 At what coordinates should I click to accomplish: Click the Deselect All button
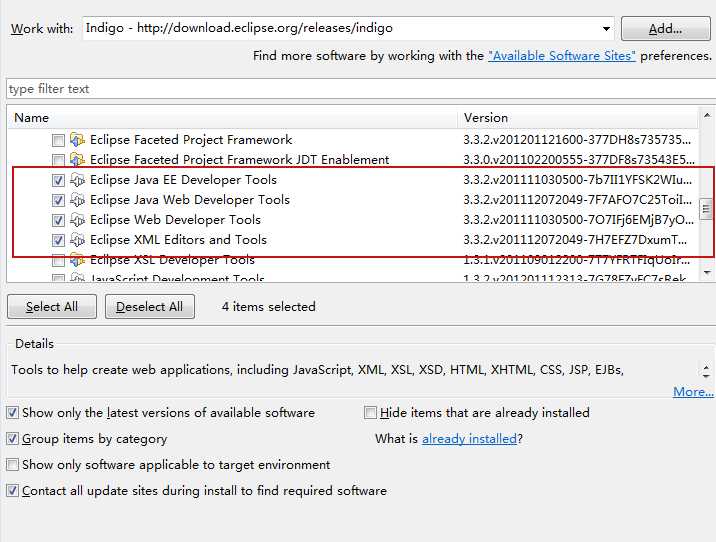coord(150,306)
